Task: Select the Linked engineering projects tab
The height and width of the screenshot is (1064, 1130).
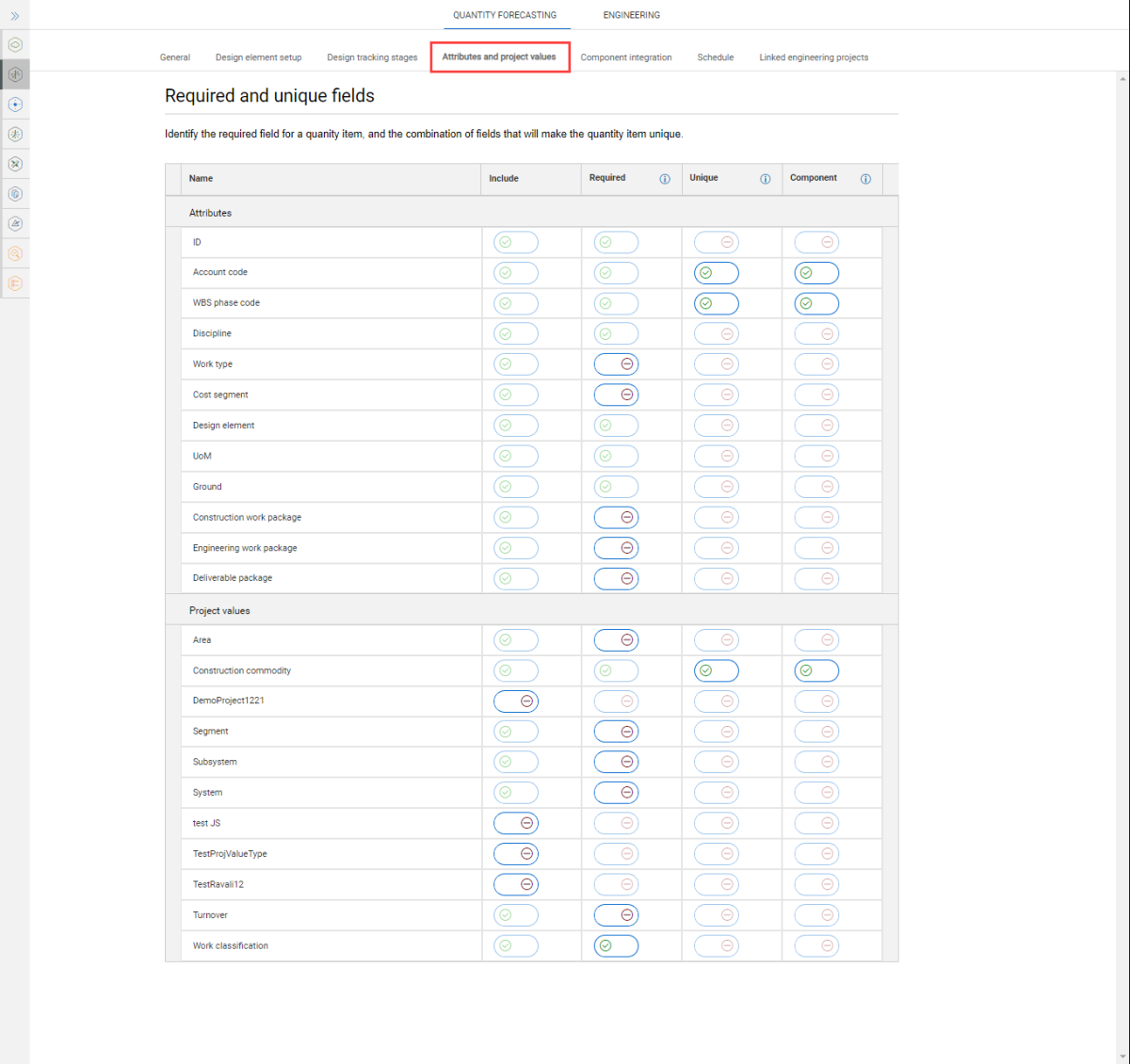Action: tap(814, 57)
